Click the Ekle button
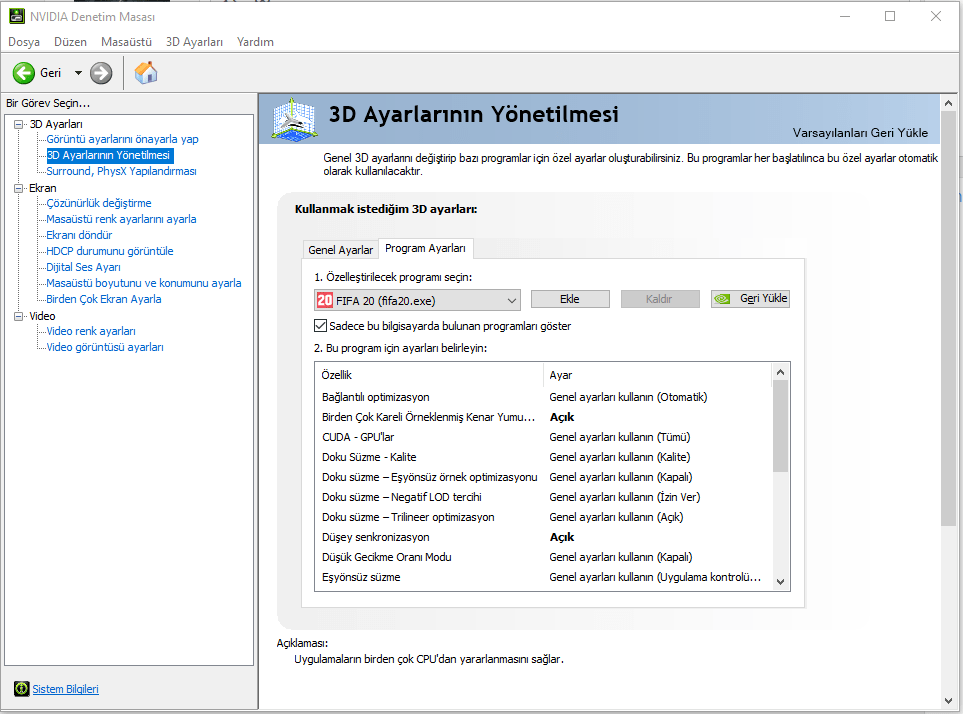Image resolution: width=963 pixels, height=714 pixels. click(570, 299)
